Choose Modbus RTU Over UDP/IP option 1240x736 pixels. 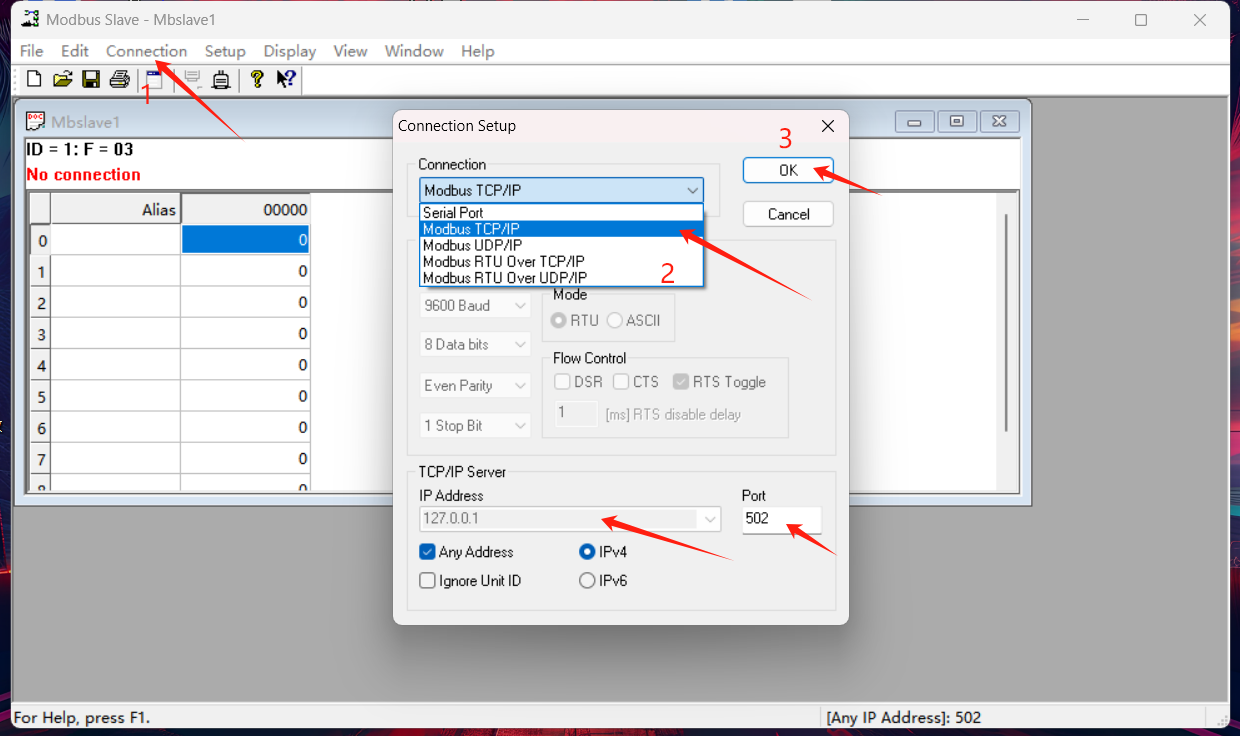[562, 278]
